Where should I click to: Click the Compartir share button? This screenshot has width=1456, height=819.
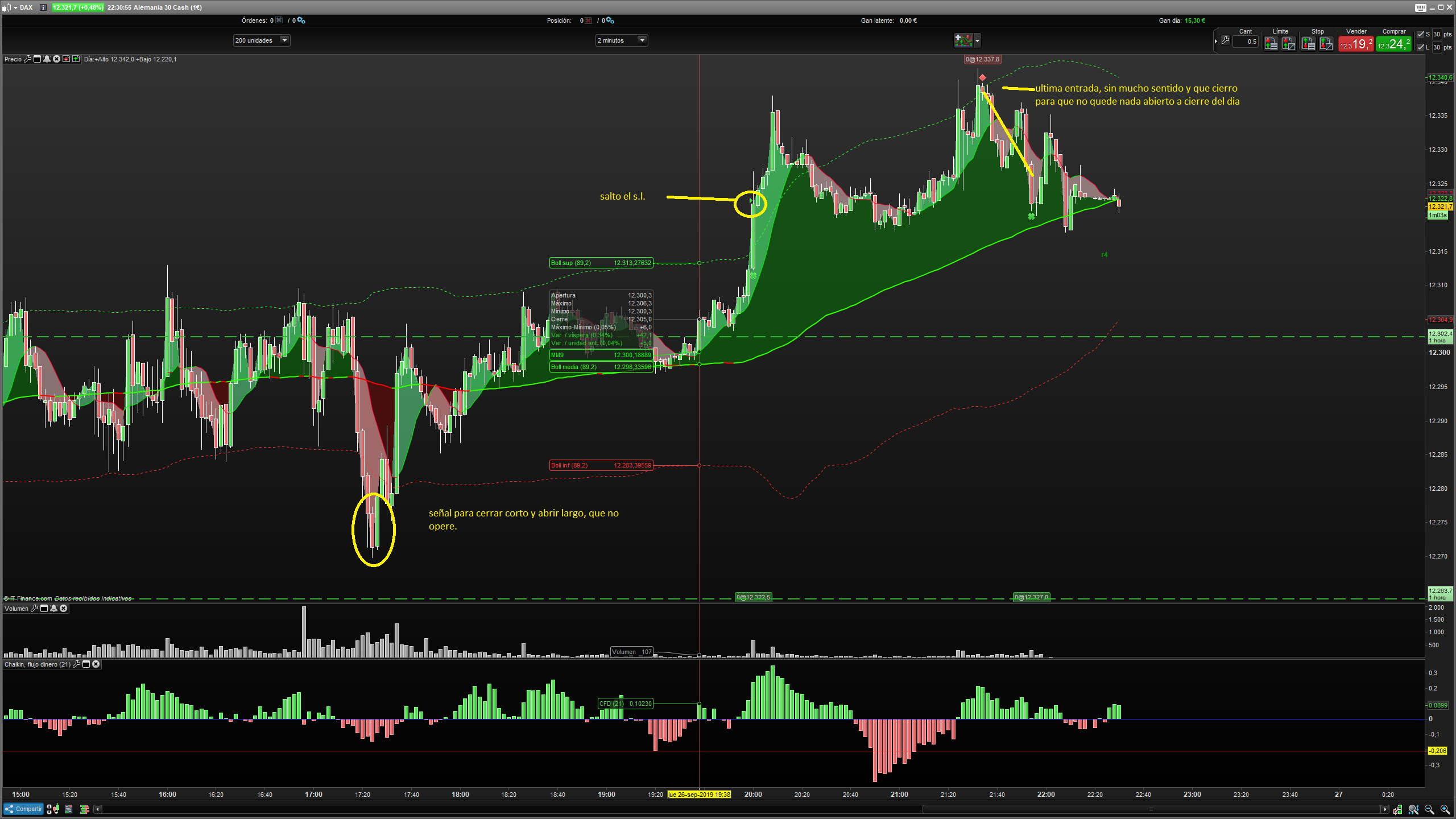24,809
